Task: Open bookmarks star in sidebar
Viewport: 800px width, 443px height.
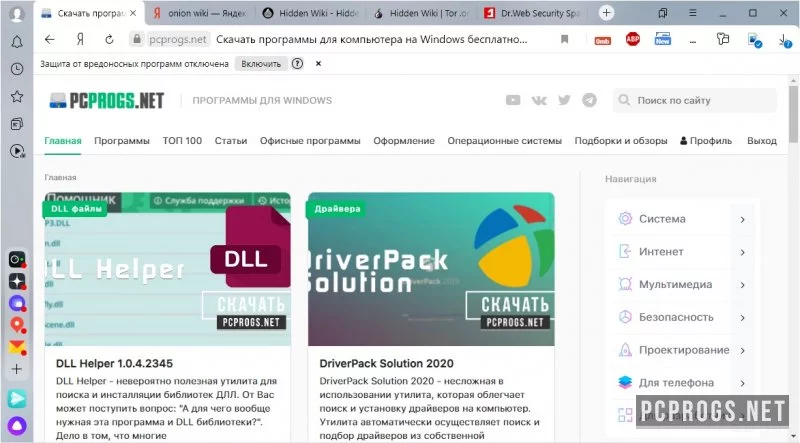Action: 17,96
